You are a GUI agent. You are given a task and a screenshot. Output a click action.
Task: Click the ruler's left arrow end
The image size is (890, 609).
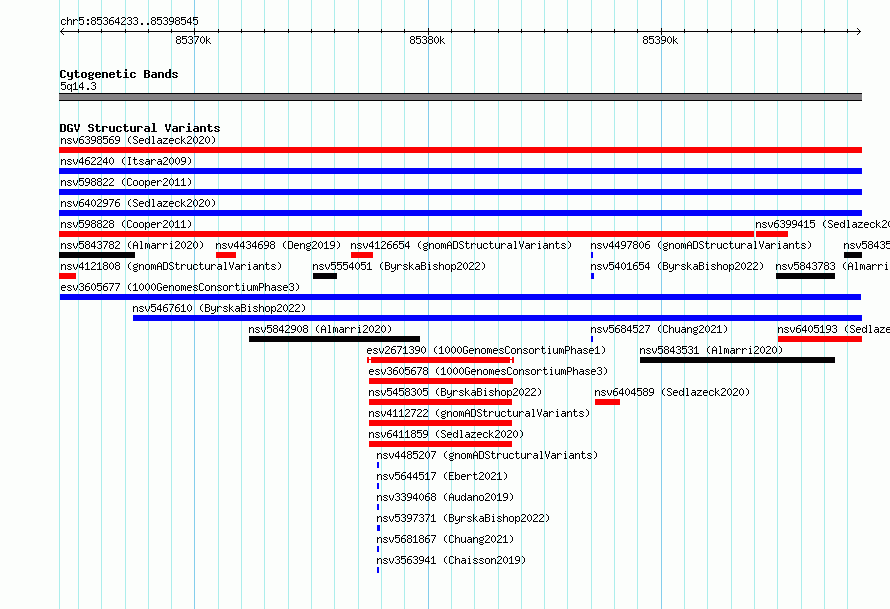point(62,31)
